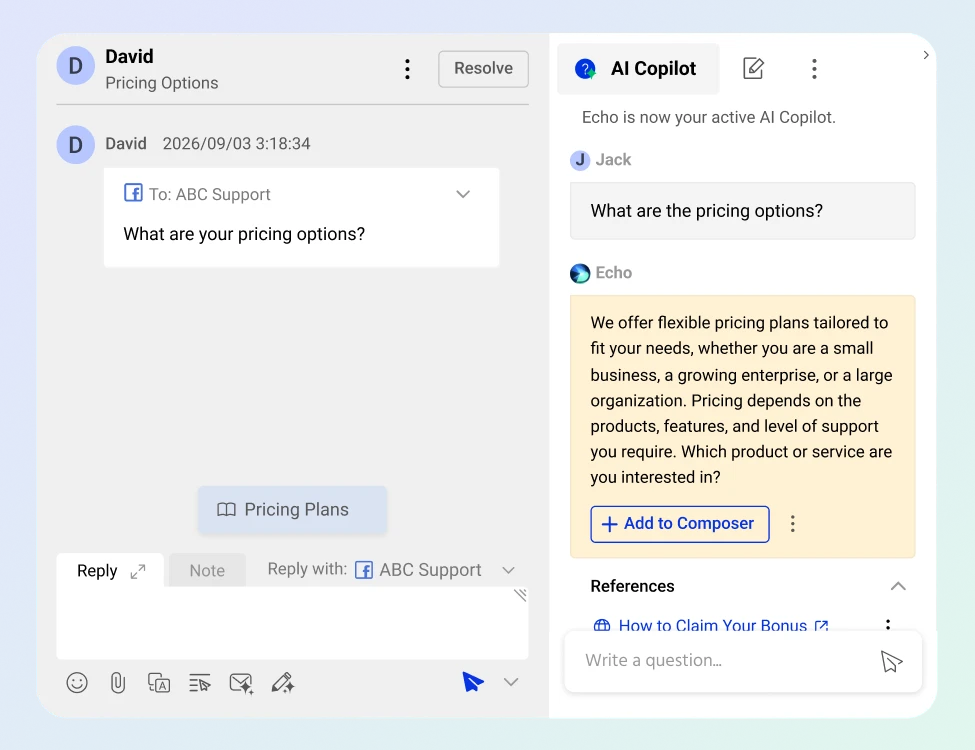Click the resize handle of reply box

tap(520, 595)
